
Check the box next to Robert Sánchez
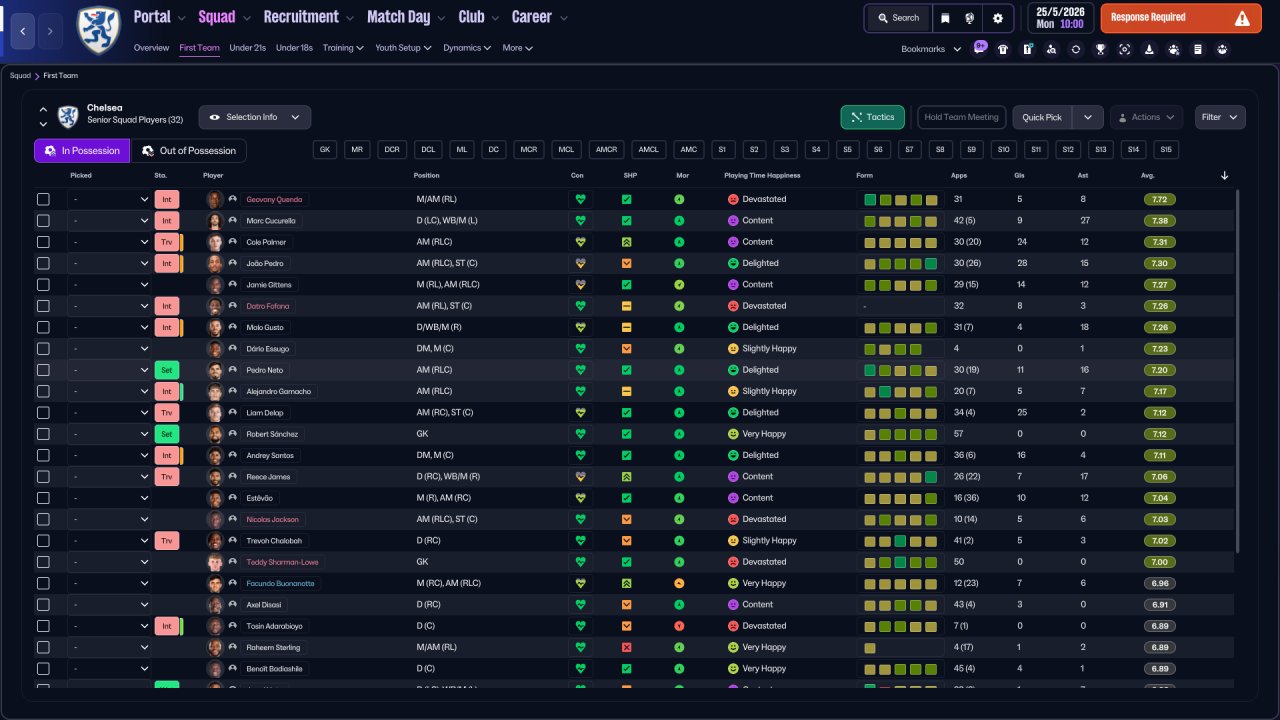click(x=43, y=434)
